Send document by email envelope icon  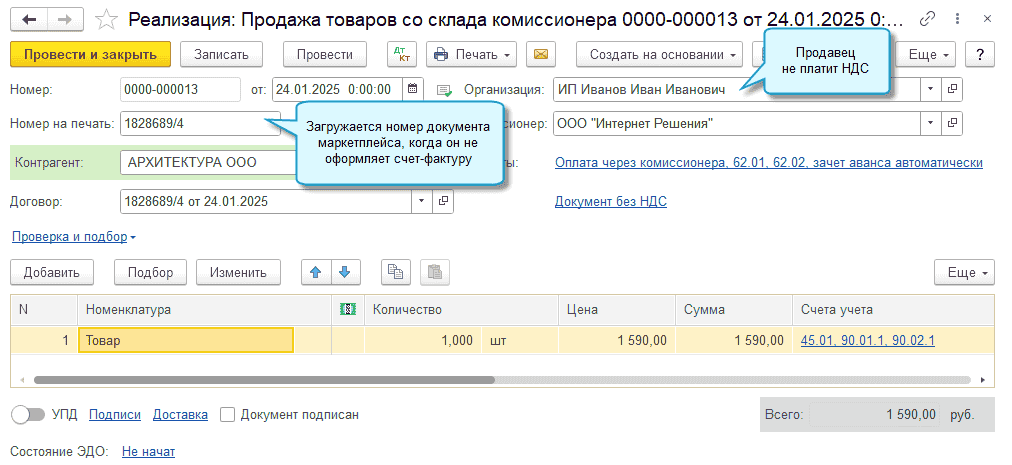pyautogui.click(x=541, y=54)
